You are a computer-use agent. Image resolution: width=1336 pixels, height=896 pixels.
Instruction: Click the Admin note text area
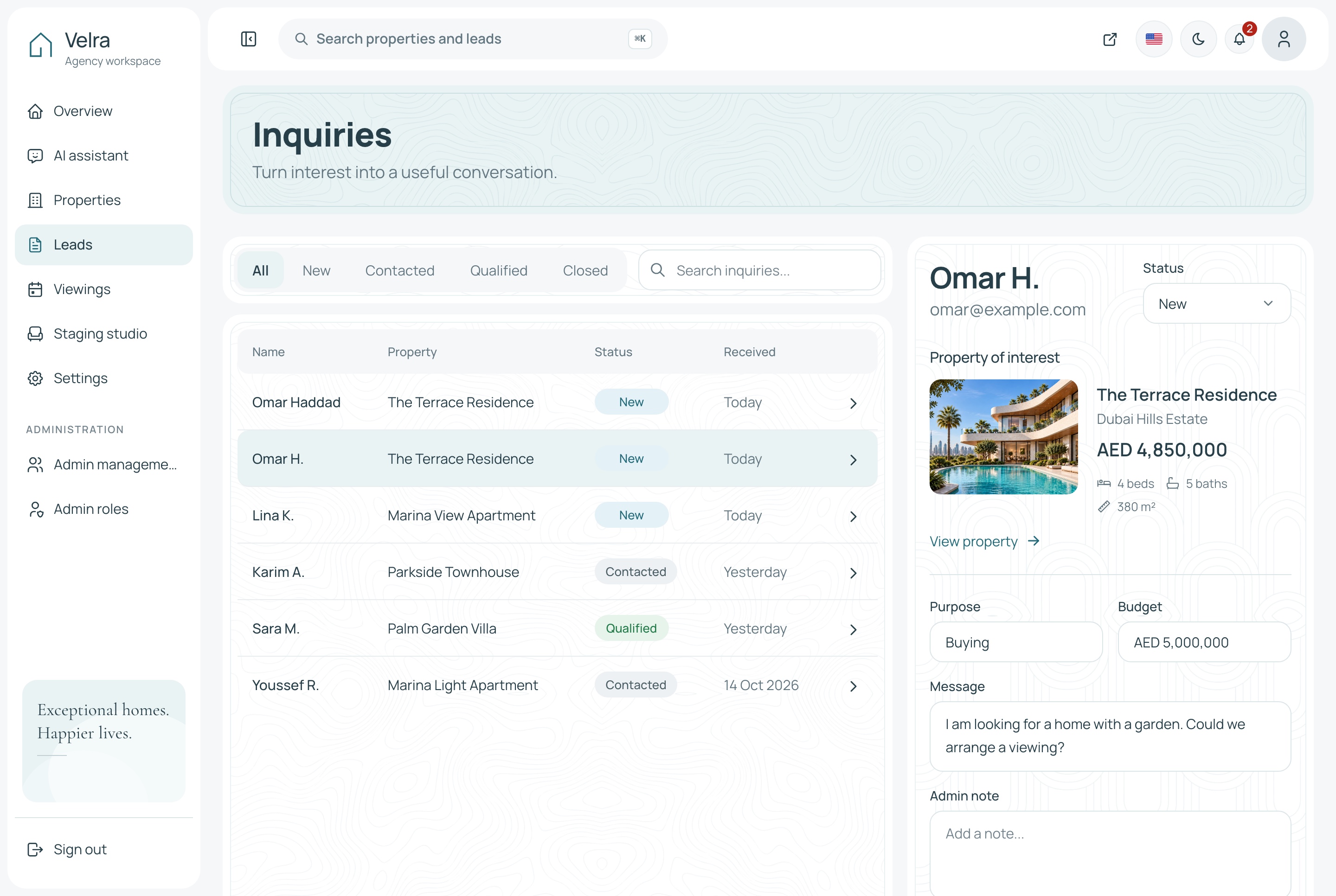1110,853
